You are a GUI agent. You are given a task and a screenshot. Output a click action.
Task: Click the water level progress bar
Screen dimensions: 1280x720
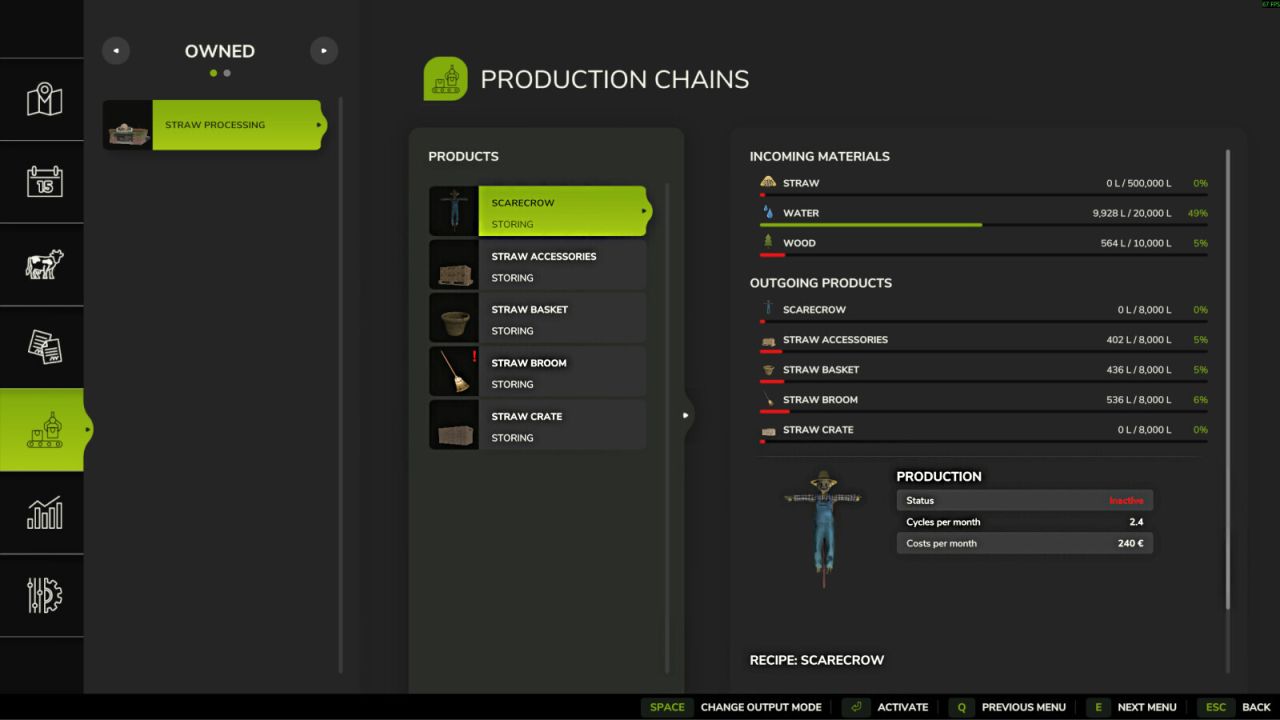[x=982, y=225]
